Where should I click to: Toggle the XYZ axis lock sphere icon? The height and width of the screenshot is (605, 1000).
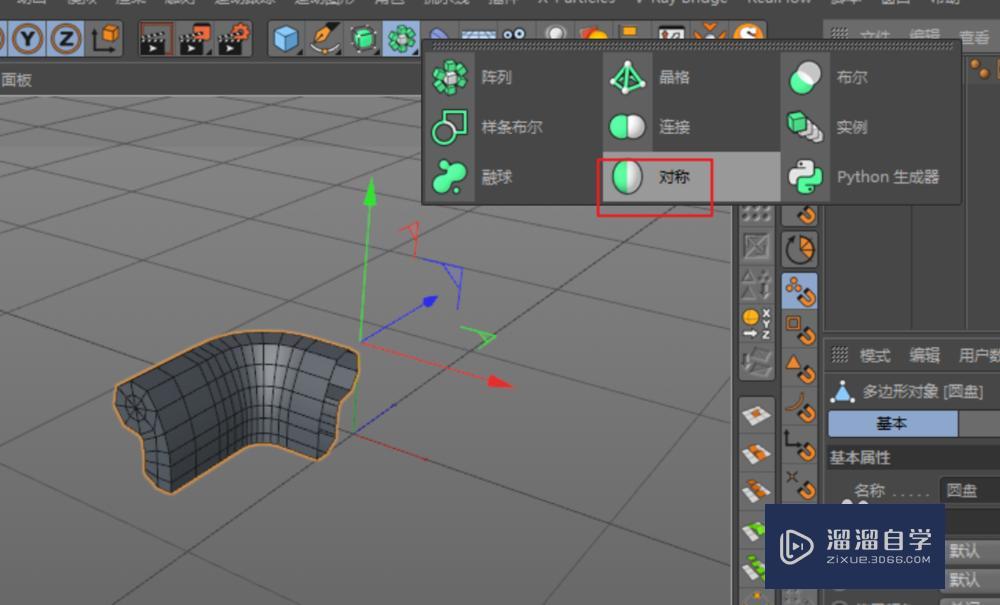[x=756, y=324]
